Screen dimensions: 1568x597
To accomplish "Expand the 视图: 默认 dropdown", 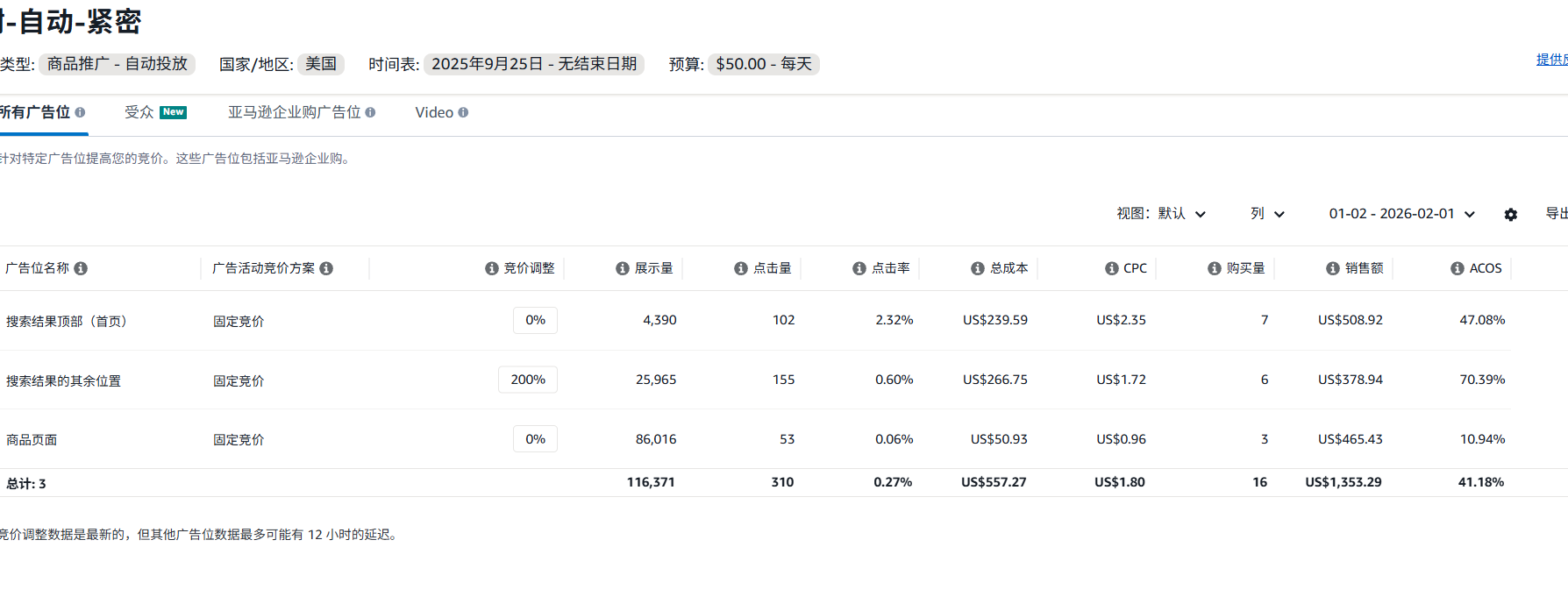I will point(1161,214).
